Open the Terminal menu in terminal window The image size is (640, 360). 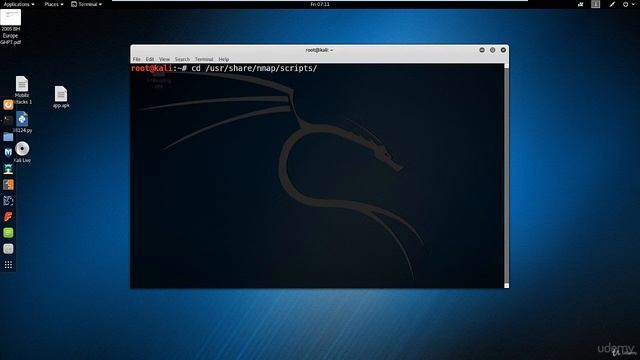[204, 59]
